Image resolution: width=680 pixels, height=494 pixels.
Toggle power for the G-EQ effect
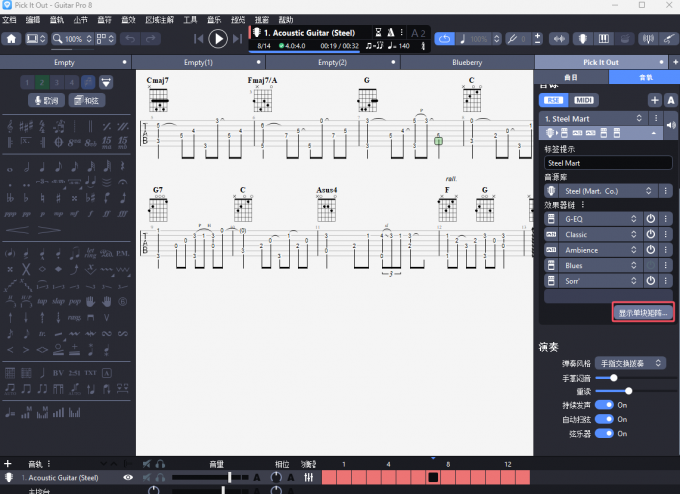pyautogui.click(x=649, y=219)
